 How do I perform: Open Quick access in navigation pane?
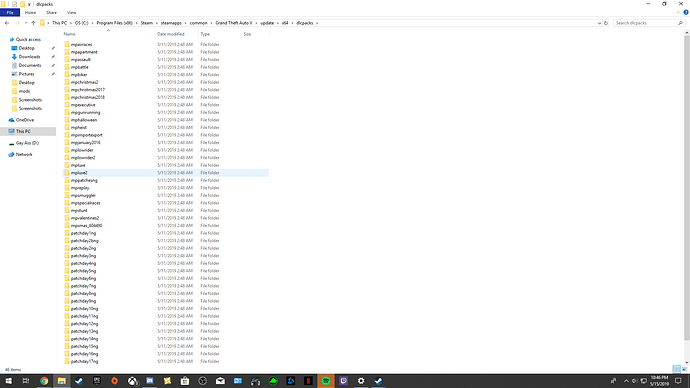[x=28, y=40]
